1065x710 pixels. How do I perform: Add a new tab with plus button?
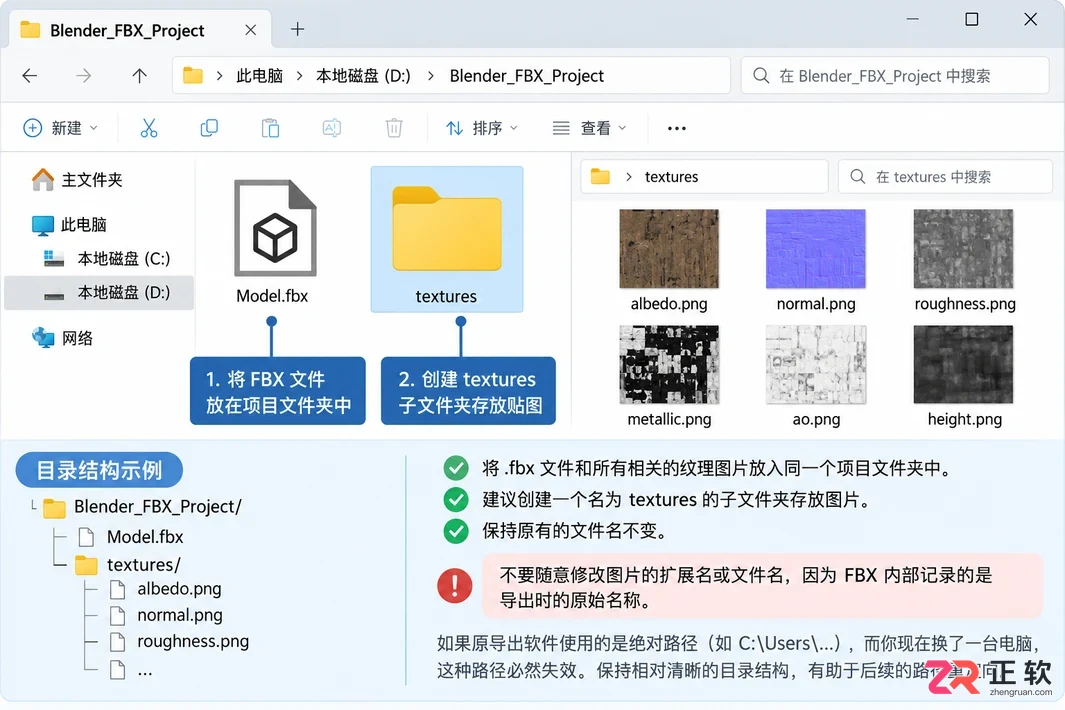click(297, 29)
